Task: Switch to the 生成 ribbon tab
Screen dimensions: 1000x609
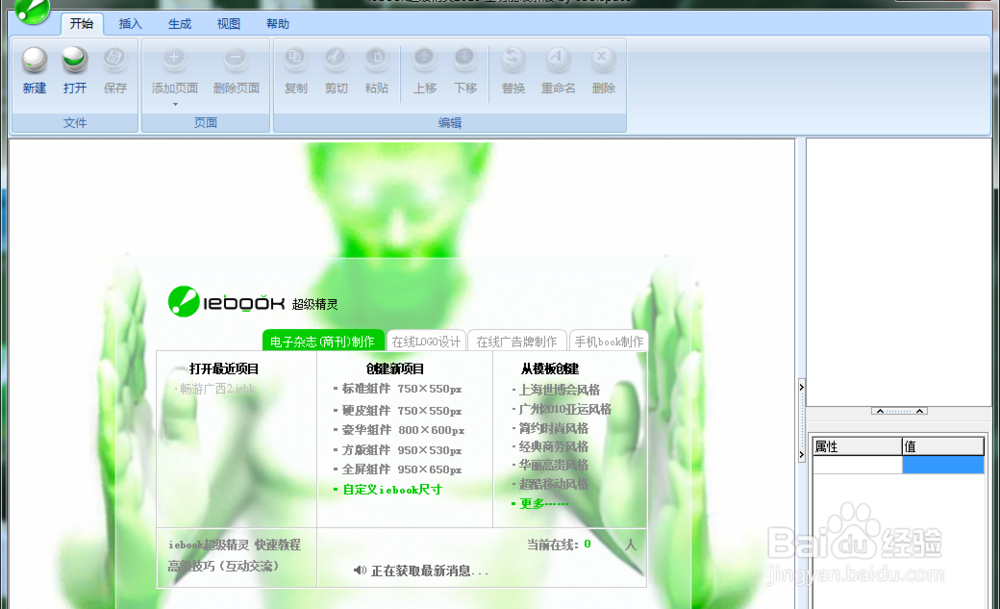Action: pyautogui.click(x=179, y=24)
